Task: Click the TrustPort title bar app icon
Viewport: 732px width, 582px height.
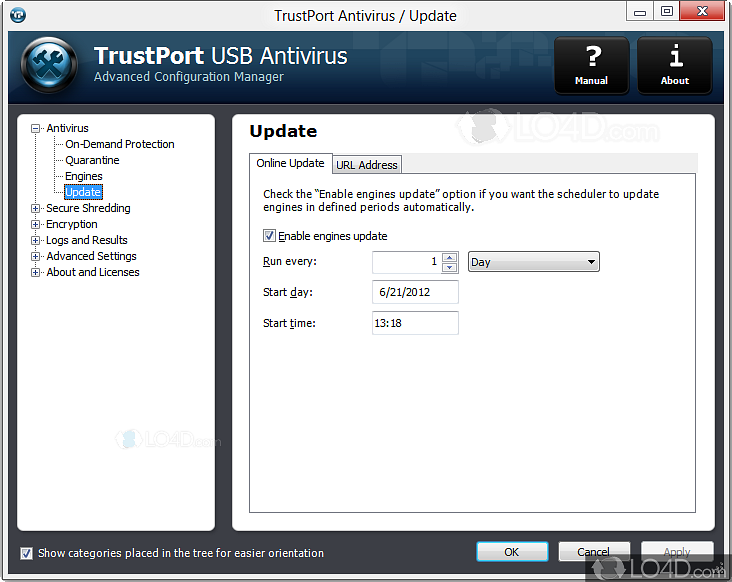Action: click(18, 15)
